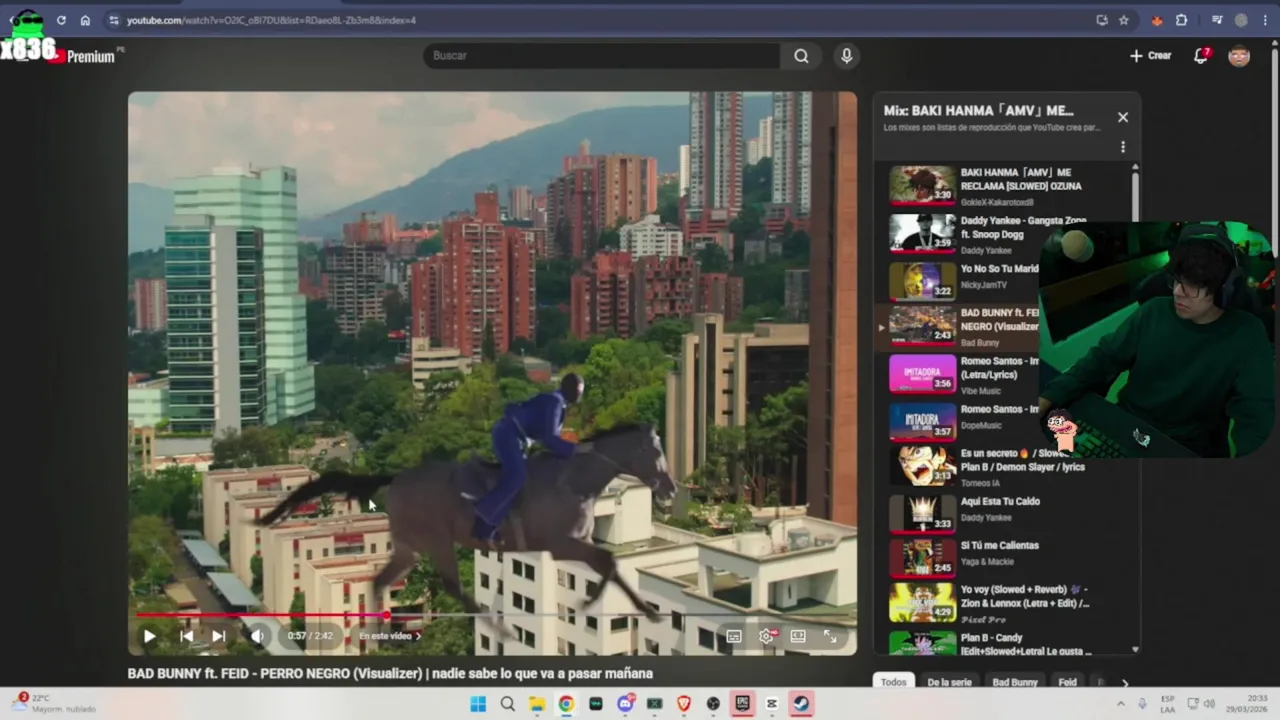
Task: Expand the 'En este video' chapters chevron
Action: click(418, 636)
